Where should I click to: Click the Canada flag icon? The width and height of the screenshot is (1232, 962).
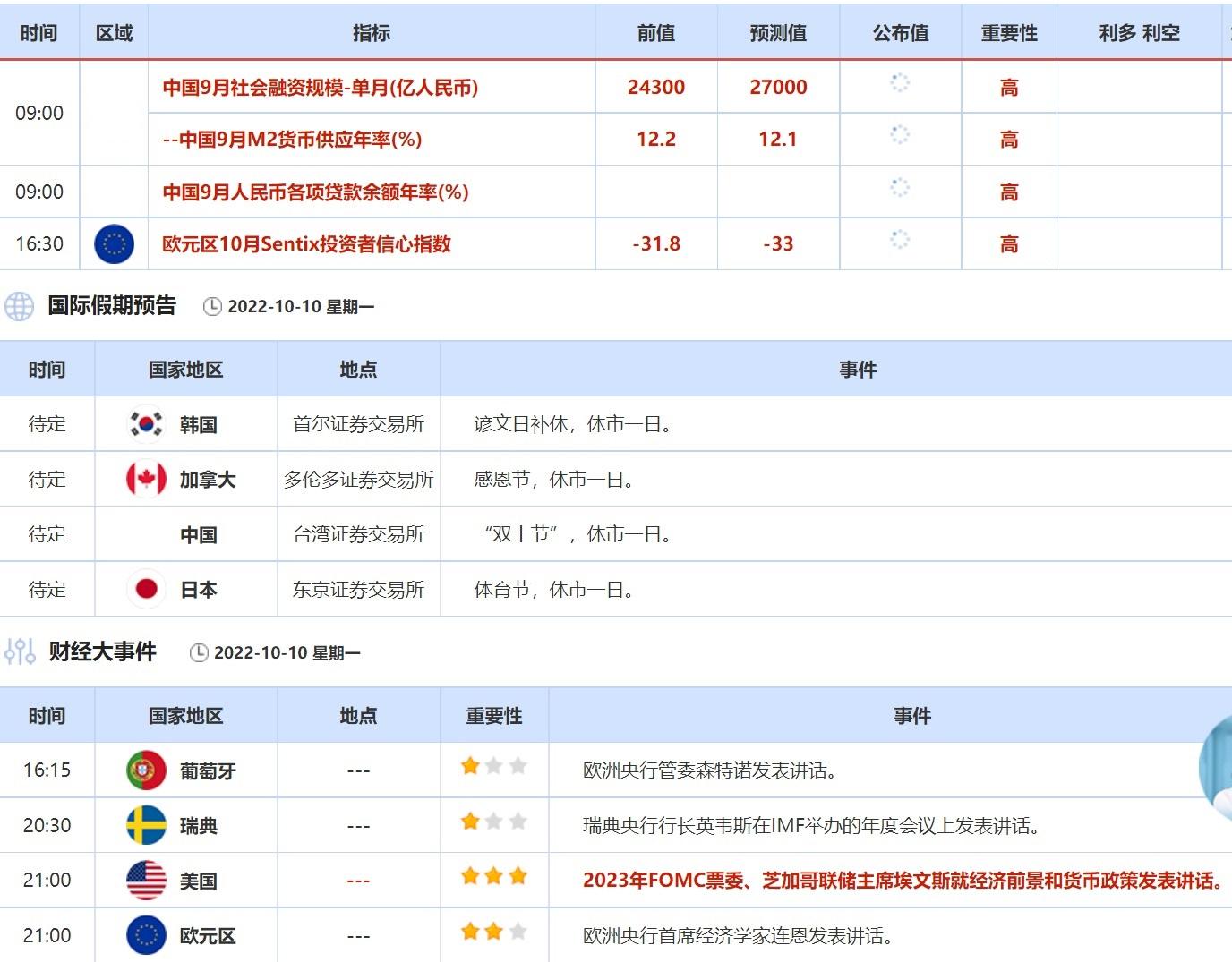pyautogui.click(x=146, y=480)
